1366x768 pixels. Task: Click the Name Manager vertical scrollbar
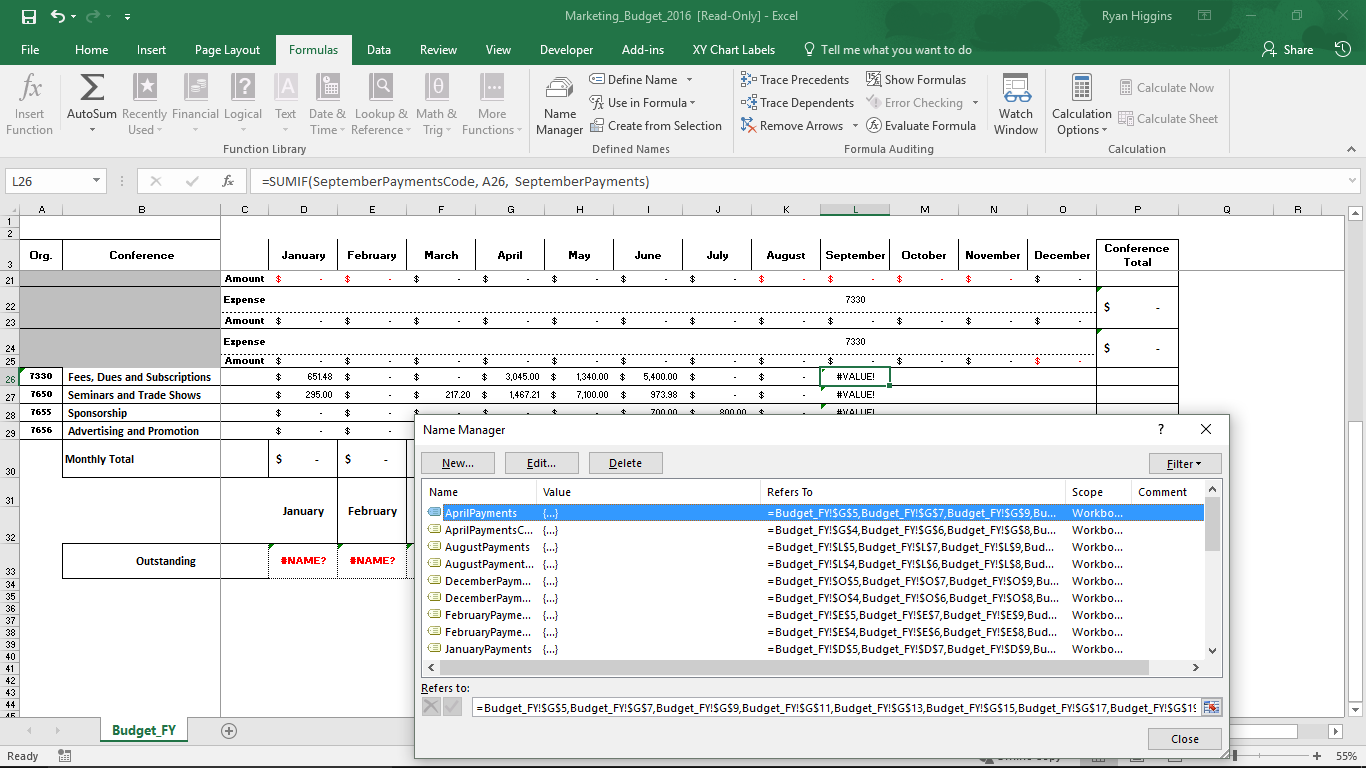pos(1212,570)
